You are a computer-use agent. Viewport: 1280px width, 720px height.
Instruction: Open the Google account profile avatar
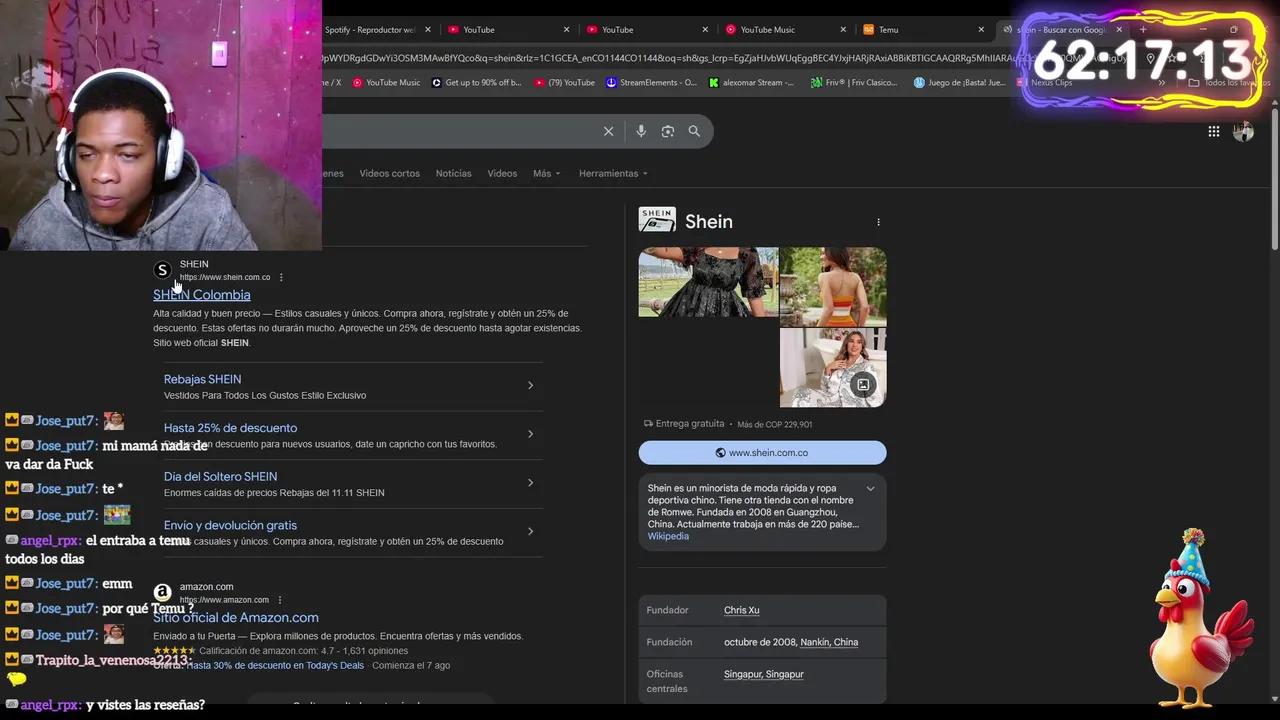pyautogui.click(x=1243, y=131)
